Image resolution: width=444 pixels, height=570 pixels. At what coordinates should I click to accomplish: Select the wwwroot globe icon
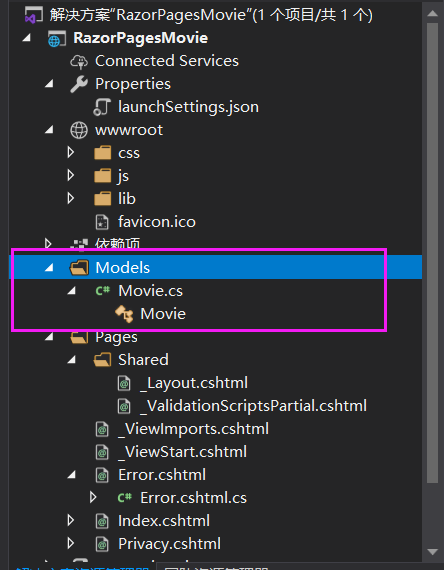79,130
